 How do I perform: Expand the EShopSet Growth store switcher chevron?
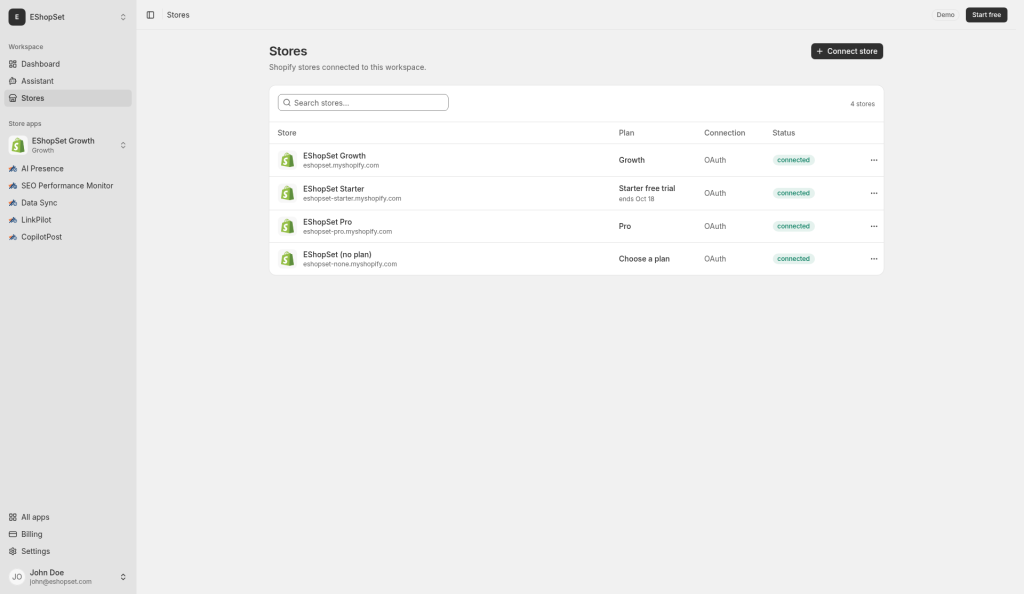(x=123, y=145)
